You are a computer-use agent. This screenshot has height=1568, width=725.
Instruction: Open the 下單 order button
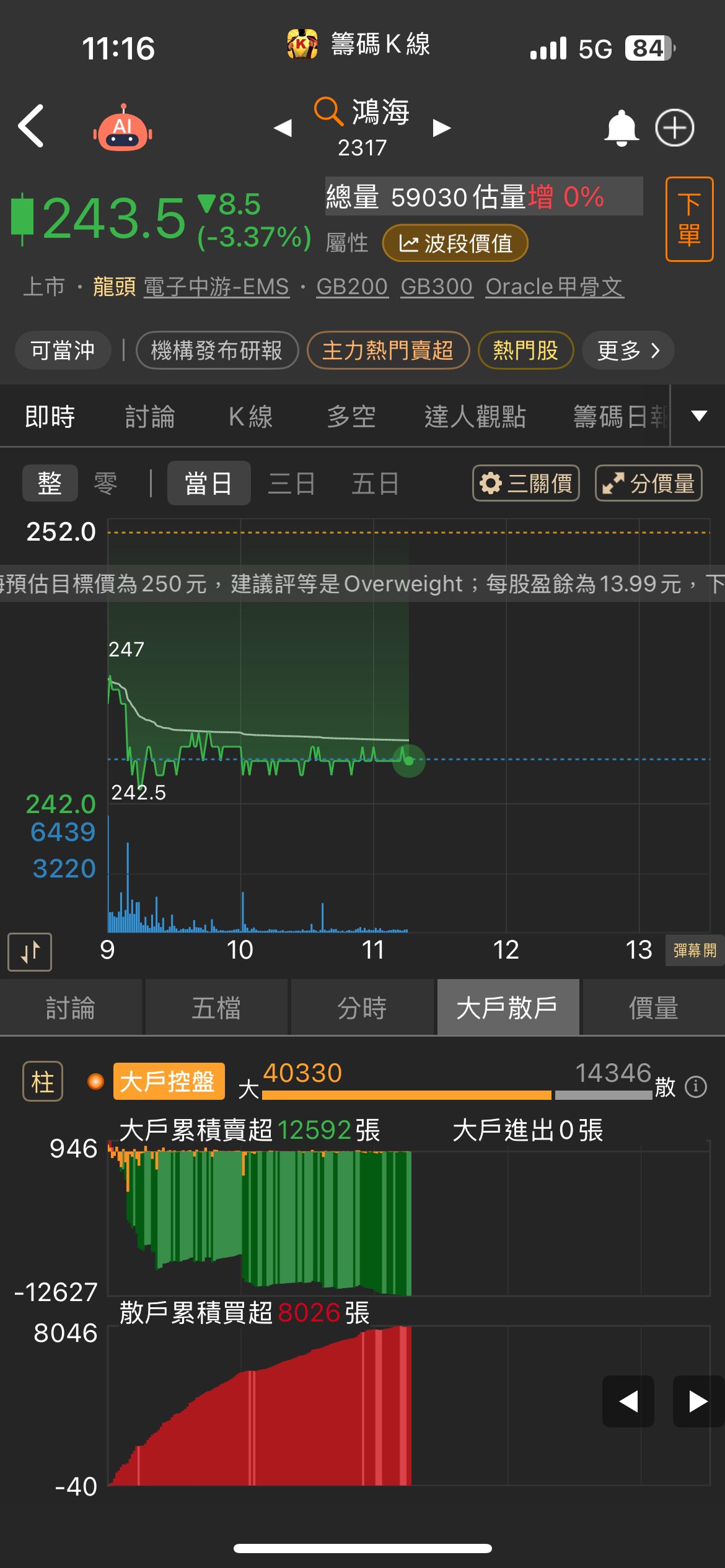689,219
